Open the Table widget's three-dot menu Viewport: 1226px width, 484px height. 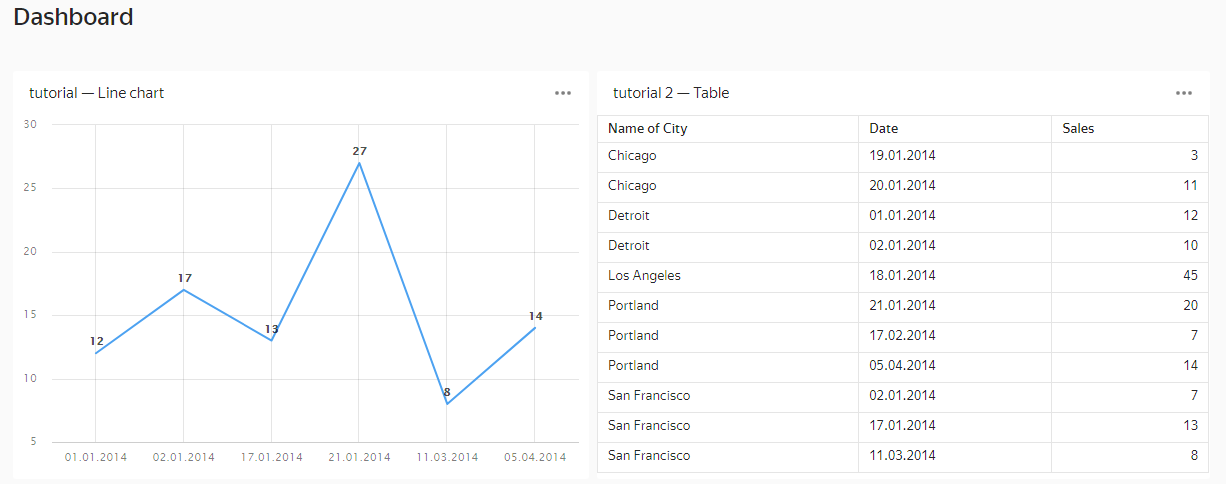point(1184,93)
